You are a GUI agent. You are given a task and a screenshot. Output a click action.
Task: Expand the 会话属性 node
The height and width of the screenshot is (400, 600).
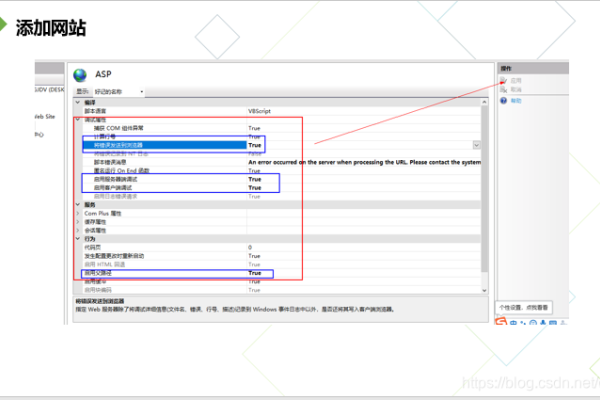click(x=77, y=230)
